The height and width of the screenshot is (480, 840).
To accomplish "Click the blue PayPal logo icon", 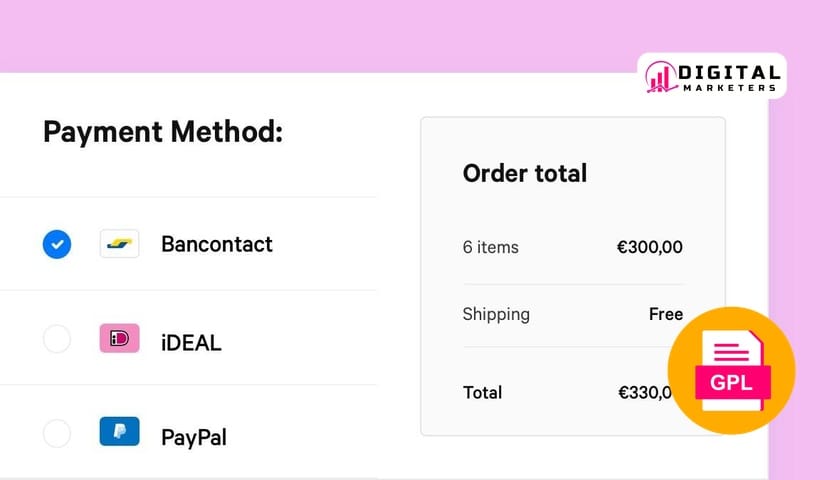I will [119, 432].
